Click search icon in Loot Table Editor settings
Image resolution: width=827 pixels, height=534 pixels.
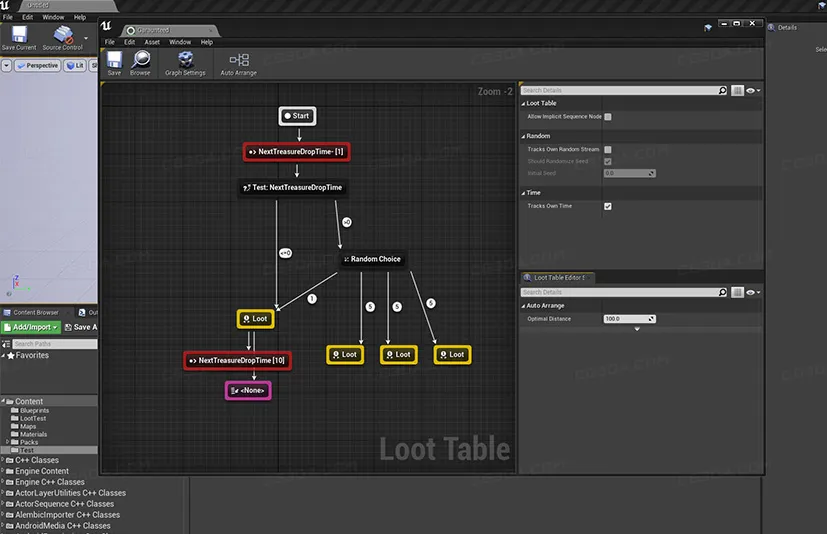pyautogui.click(x=723, y=292)
